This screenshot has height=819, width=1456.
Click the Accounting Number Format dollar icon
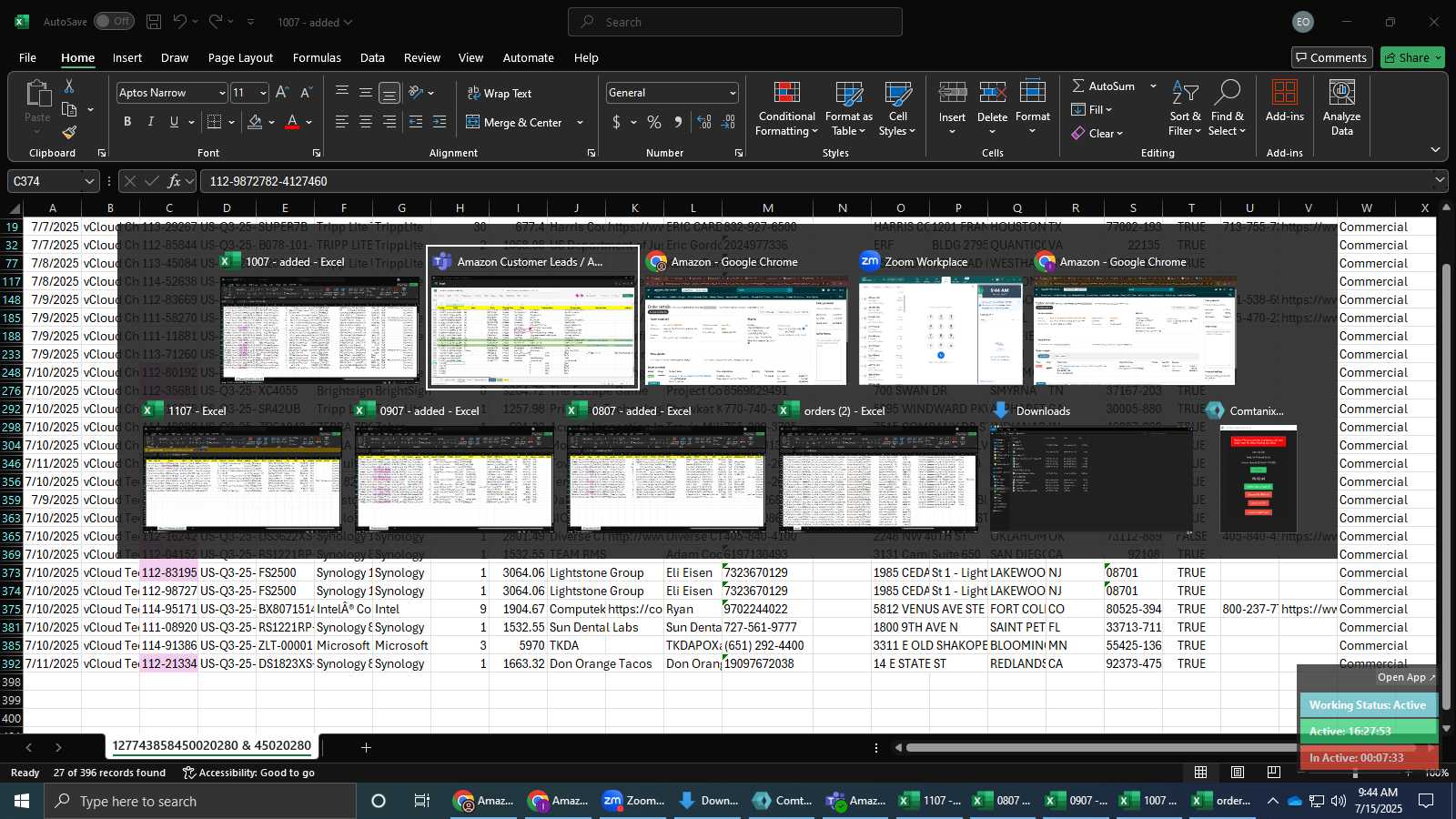pos(616,122)
